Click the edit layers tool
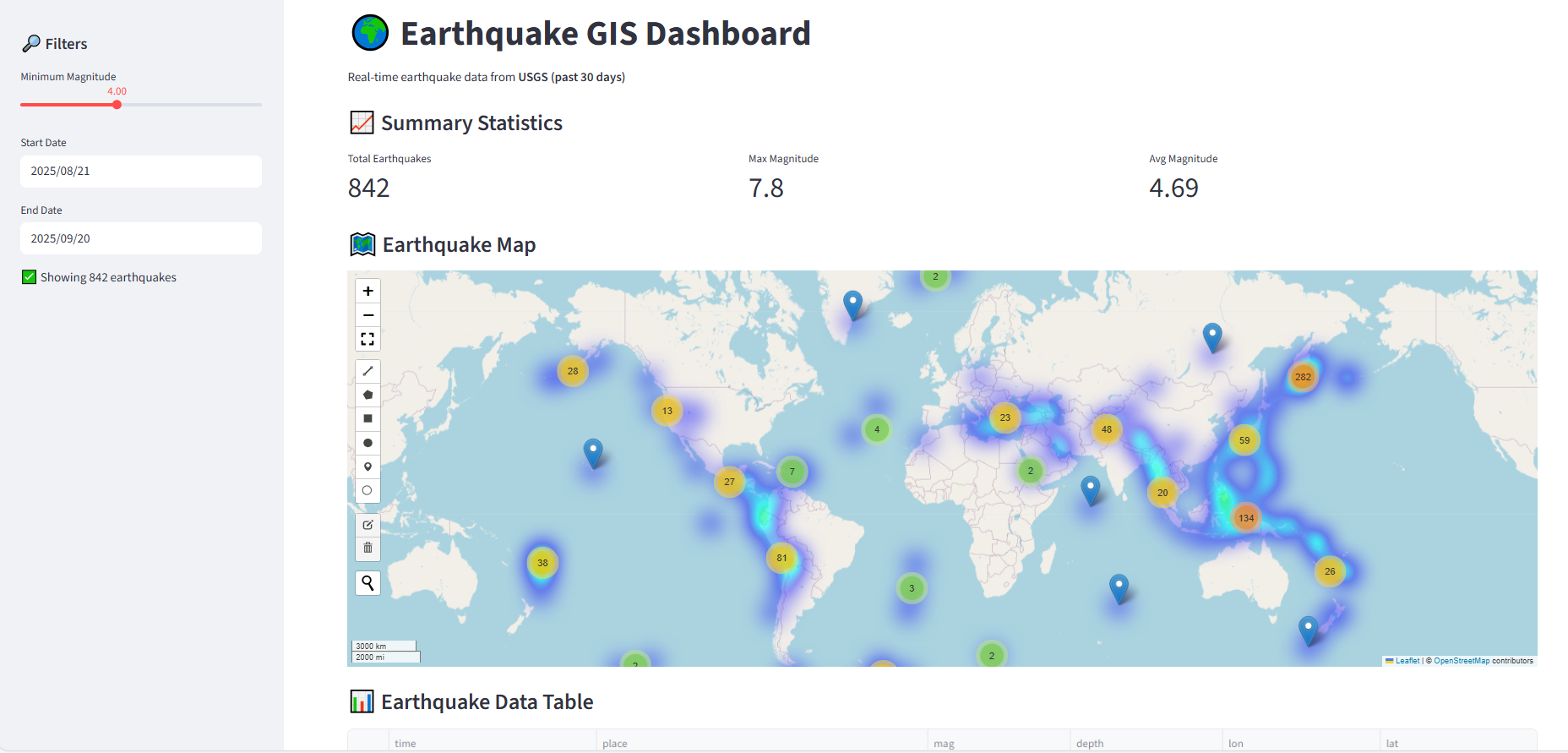 pyautogui.click(x=367, y=525)
